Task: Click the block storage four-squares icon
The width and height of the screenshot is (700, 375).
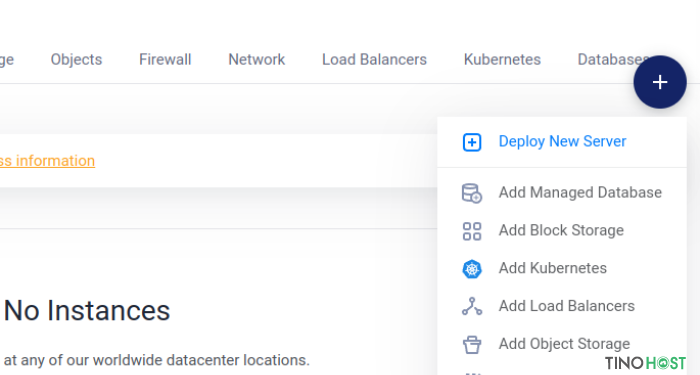Action: pos(472,231)
